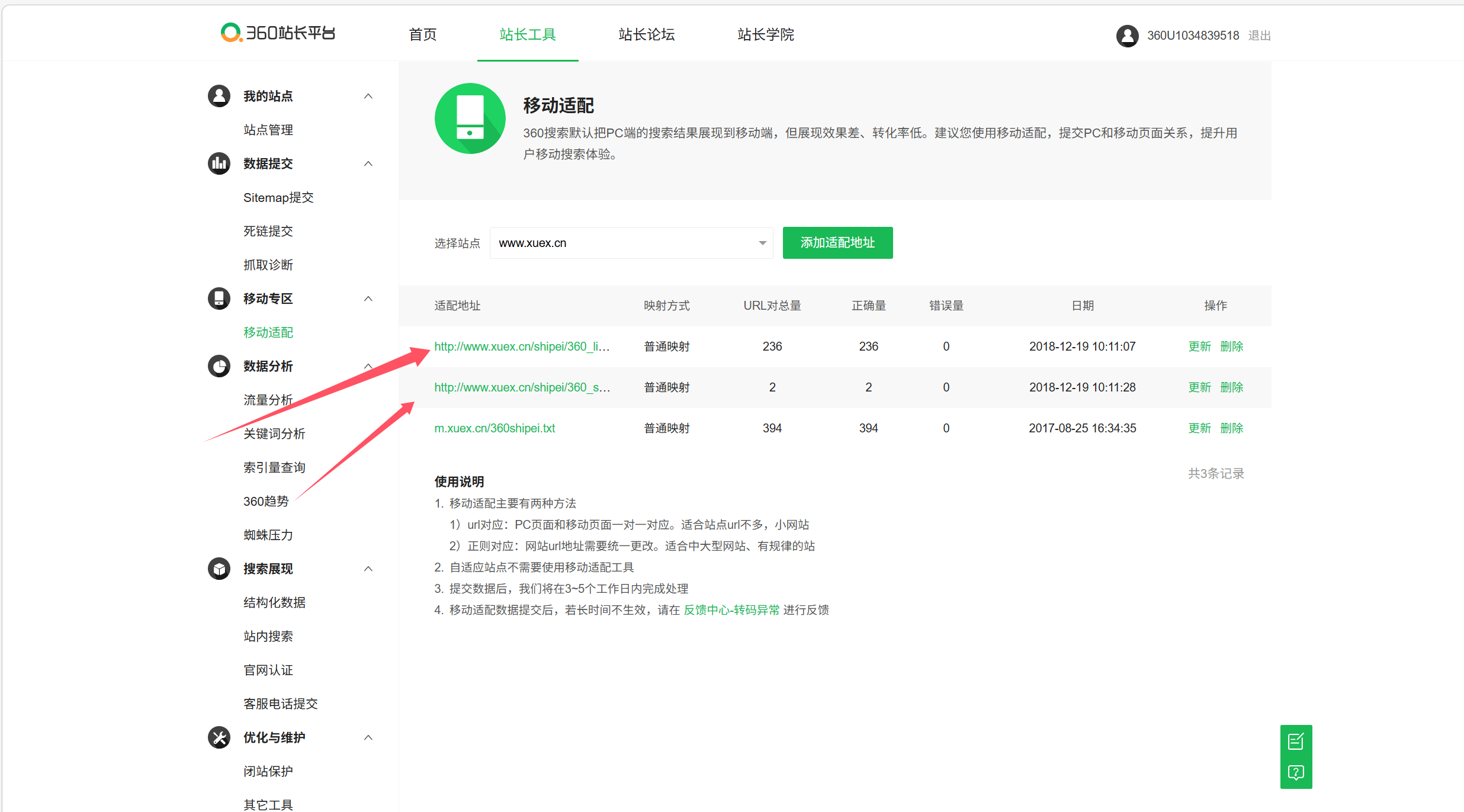1464x812 pixels.
Task: Open the feedback edit floating icon
Action: (1296, 741)
